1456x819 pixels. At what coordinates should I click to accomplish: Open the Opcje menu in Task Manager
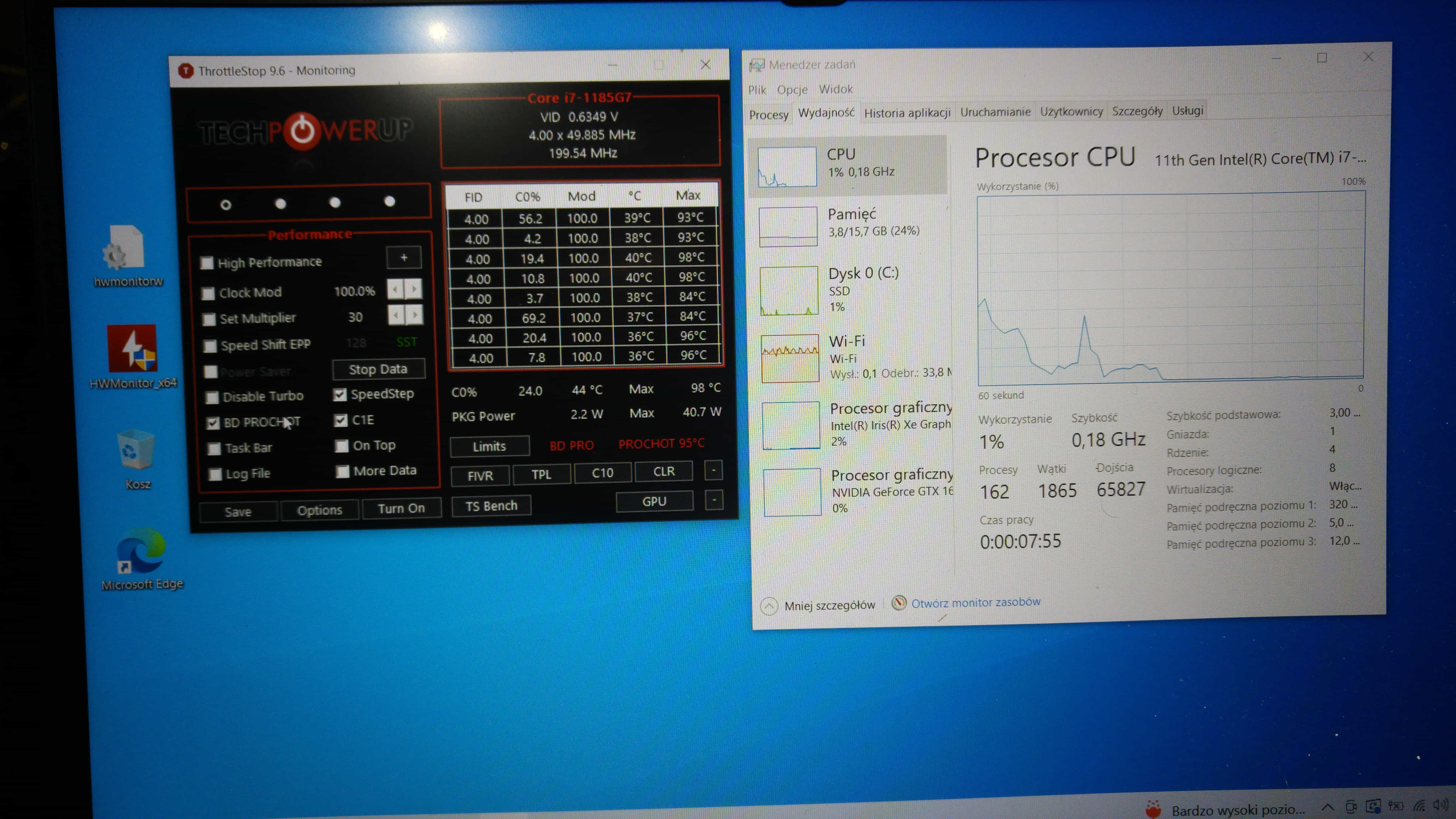[x=792, y=89]
